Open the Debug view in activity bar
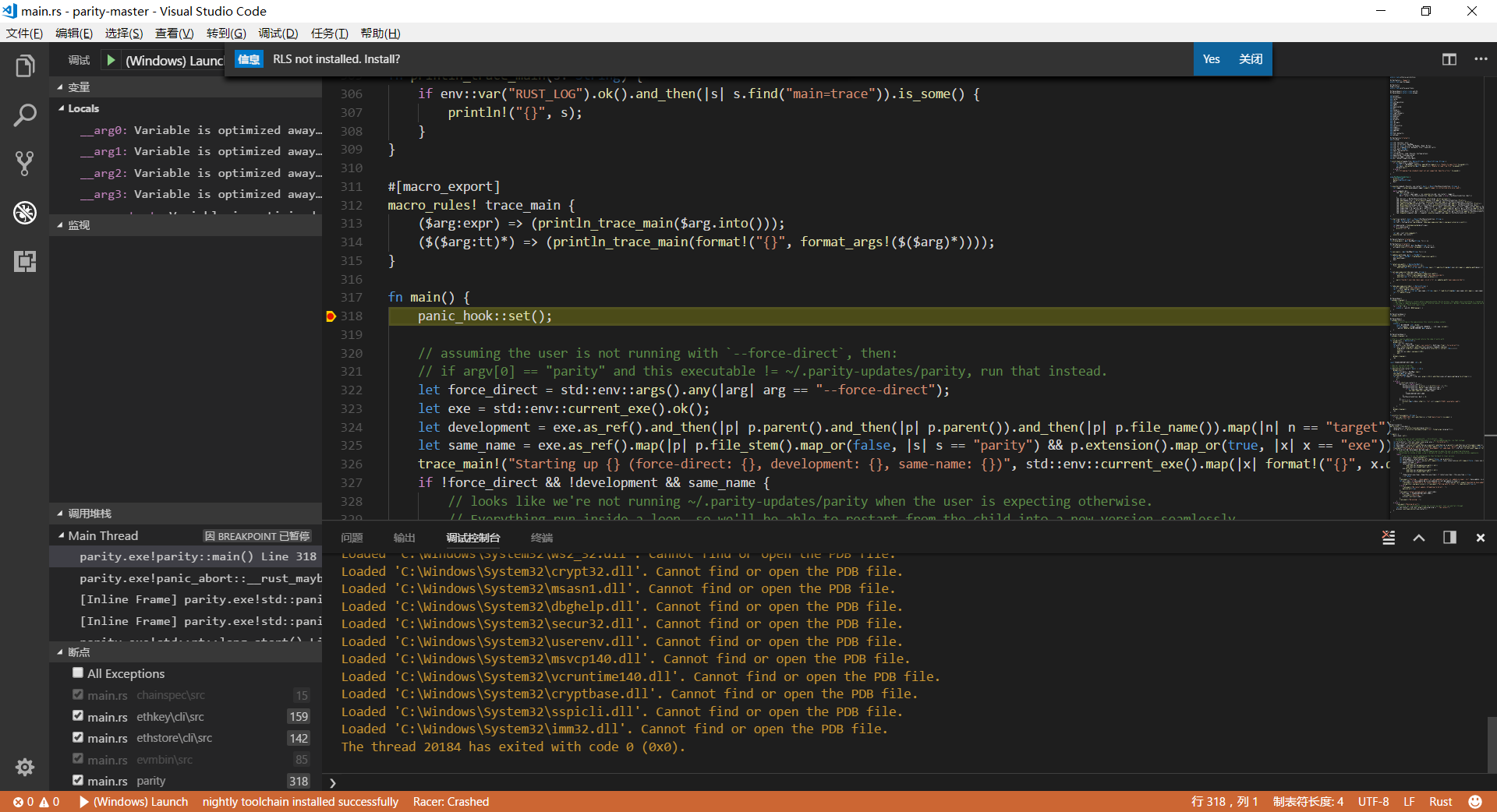The width and height of the screenshot is (1497, 812). tap(25, 212)
